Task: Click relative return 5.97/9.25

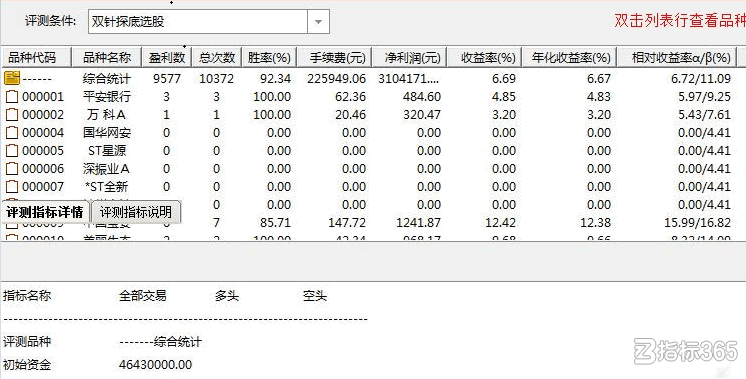Action: (705, 97)
